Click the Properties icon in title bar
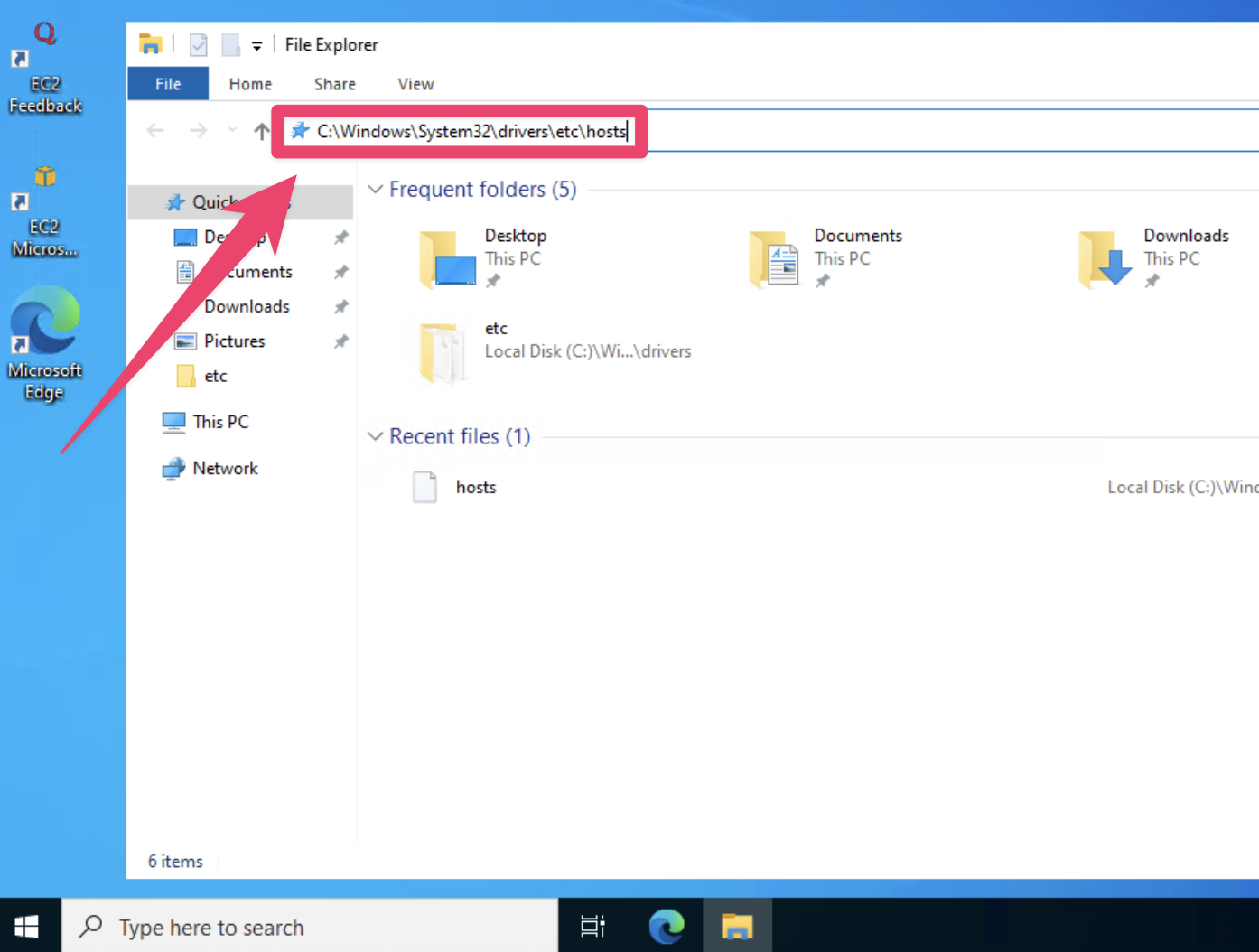 199,44
